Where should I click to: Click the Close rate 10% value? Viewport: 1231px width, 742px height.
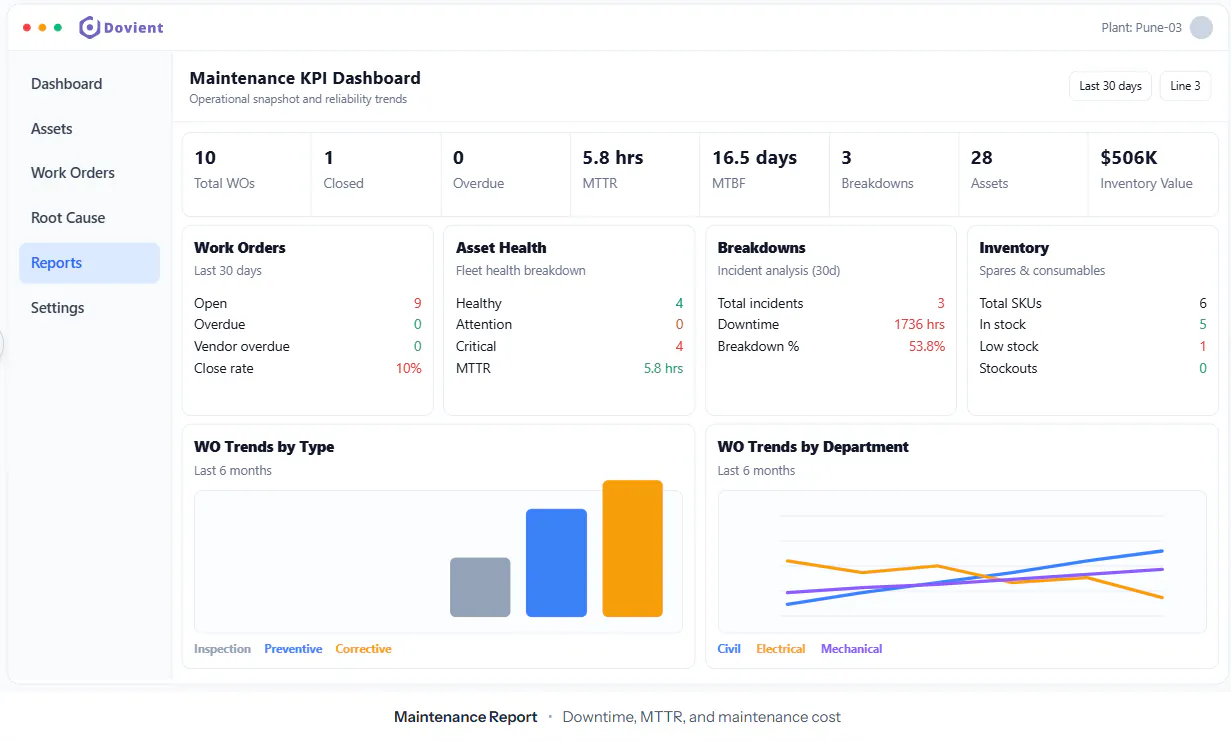point(409,368)
